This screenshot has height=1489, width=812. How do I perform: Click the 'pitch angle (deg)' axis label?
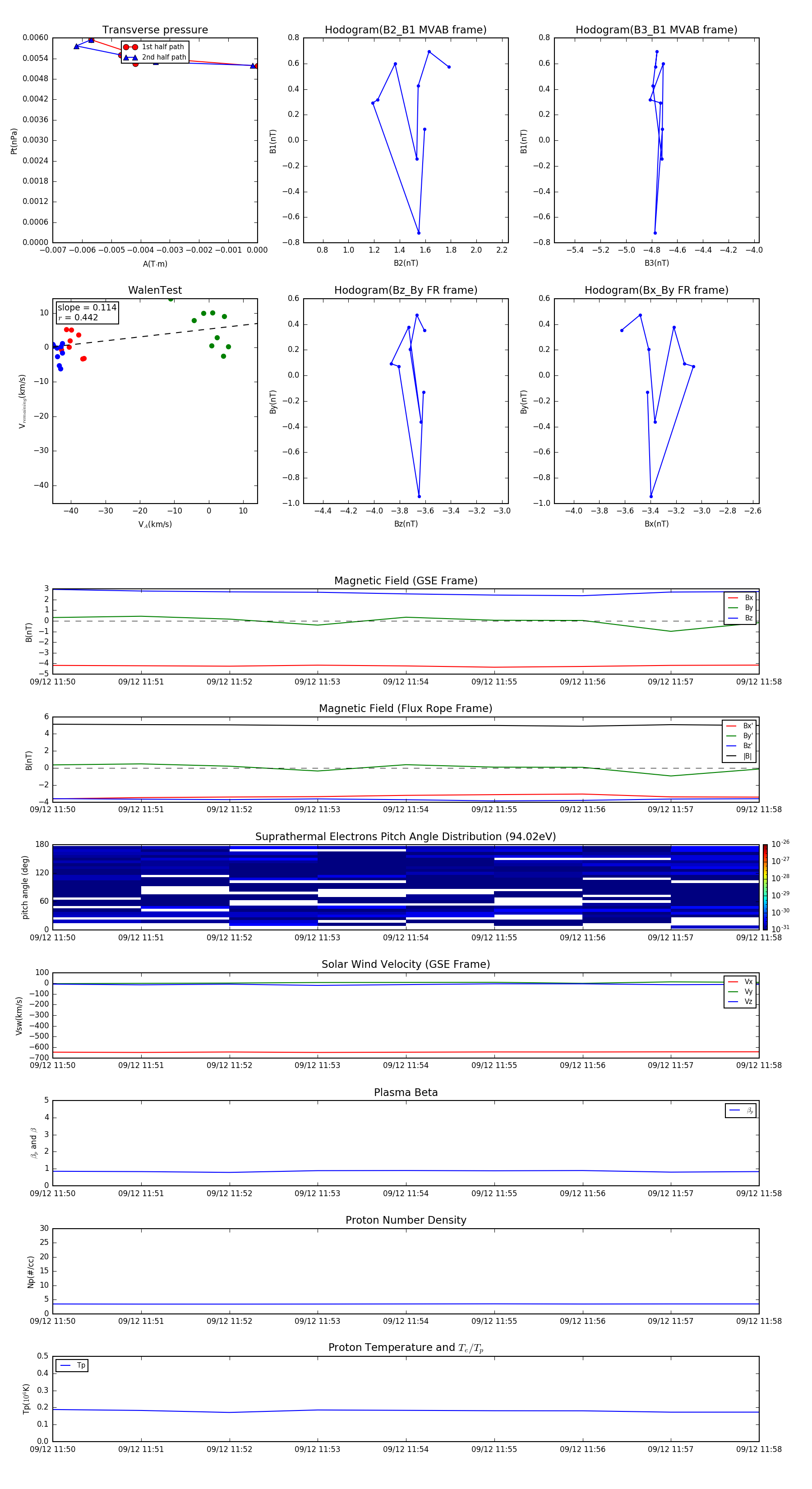[25, 887]
